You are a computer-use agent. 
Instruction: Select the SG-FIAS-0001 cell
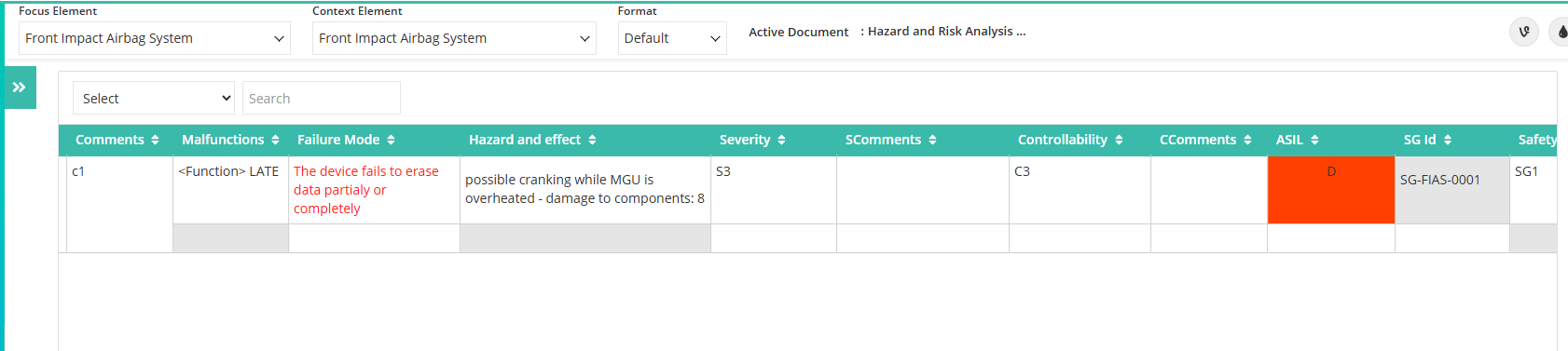1452,190
